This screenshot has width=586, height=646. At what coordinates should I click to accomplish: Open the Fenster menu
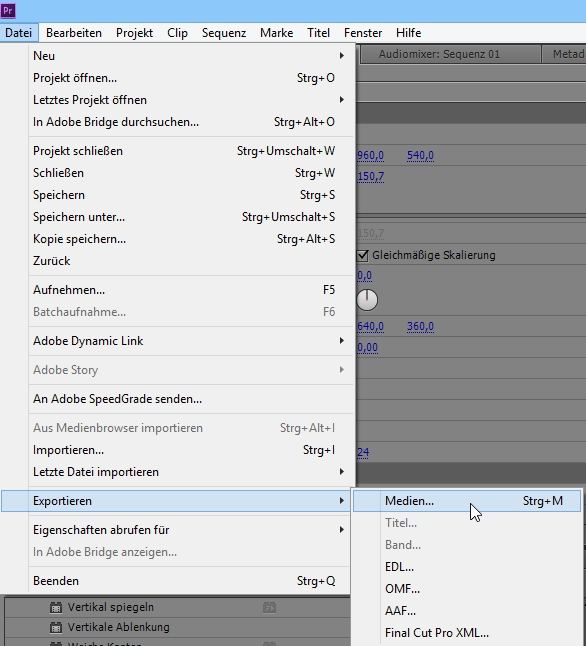363,33
